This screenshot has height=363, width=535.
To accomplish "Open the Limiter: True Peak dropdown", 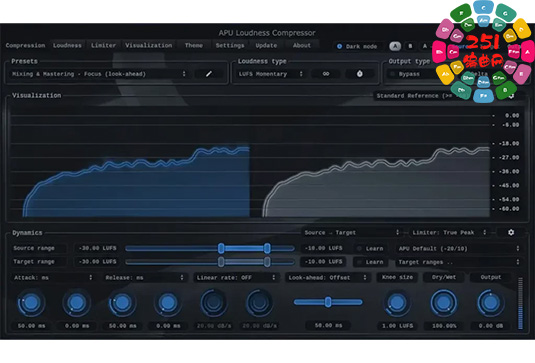I will (449, 232).
